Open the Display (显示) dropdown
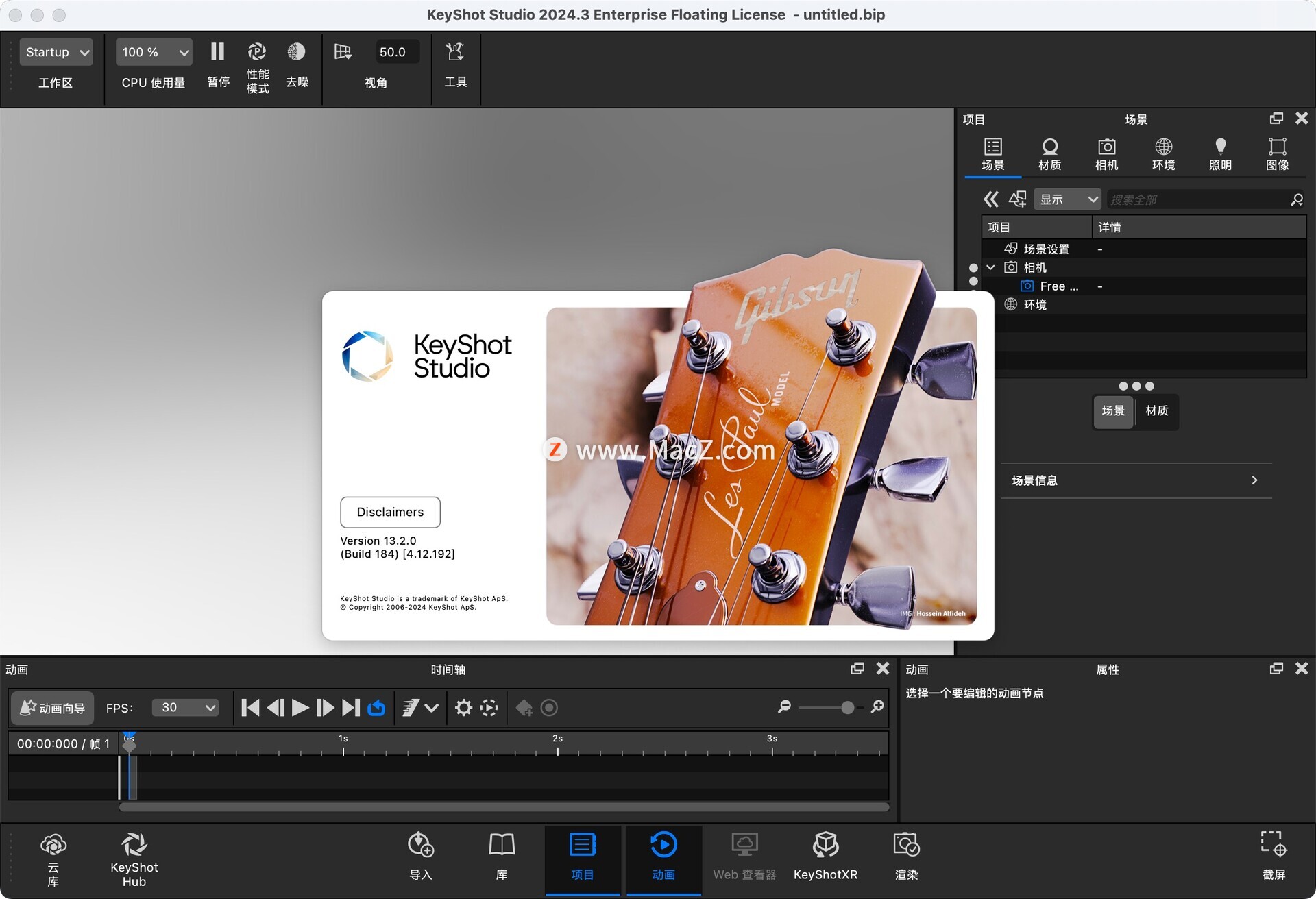 tap(1067, 199)
